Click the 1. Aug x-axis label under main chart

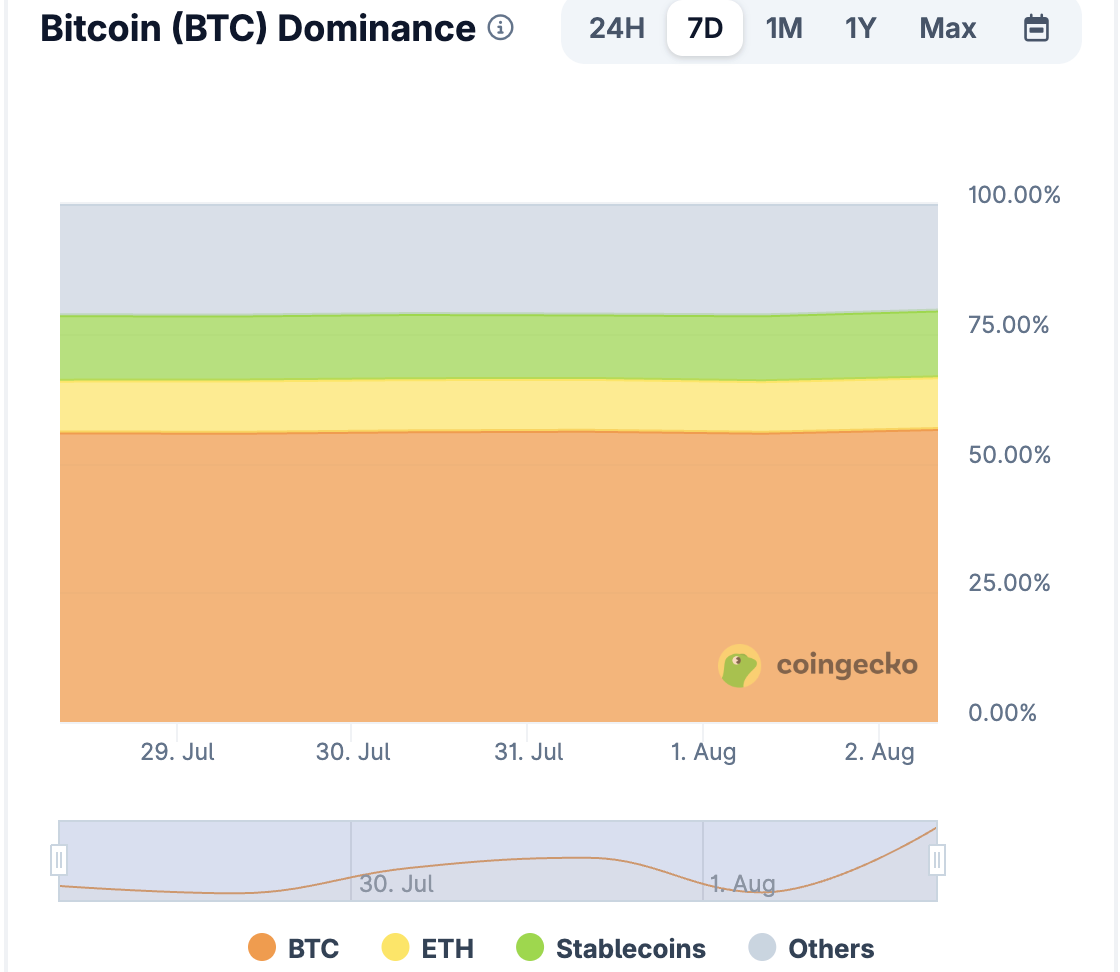tap(704, 751)
